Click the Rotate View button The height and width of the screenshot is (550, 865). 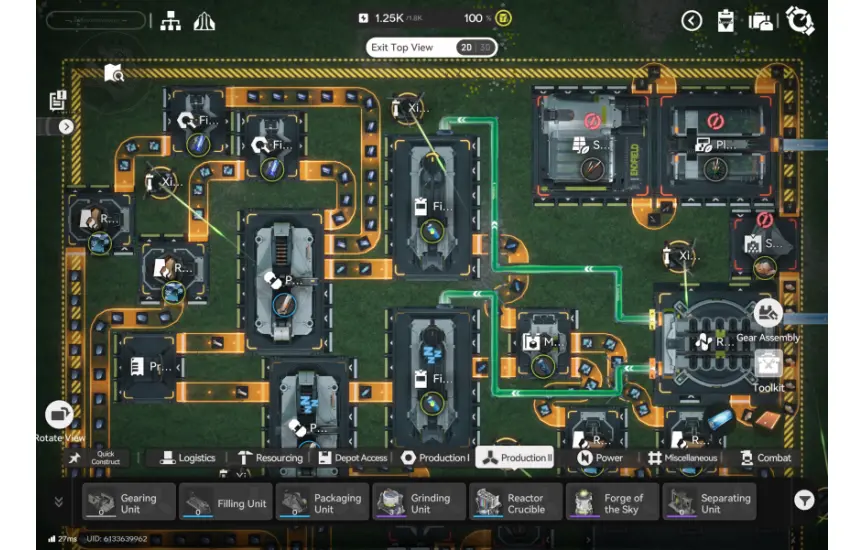pos(59,414)
